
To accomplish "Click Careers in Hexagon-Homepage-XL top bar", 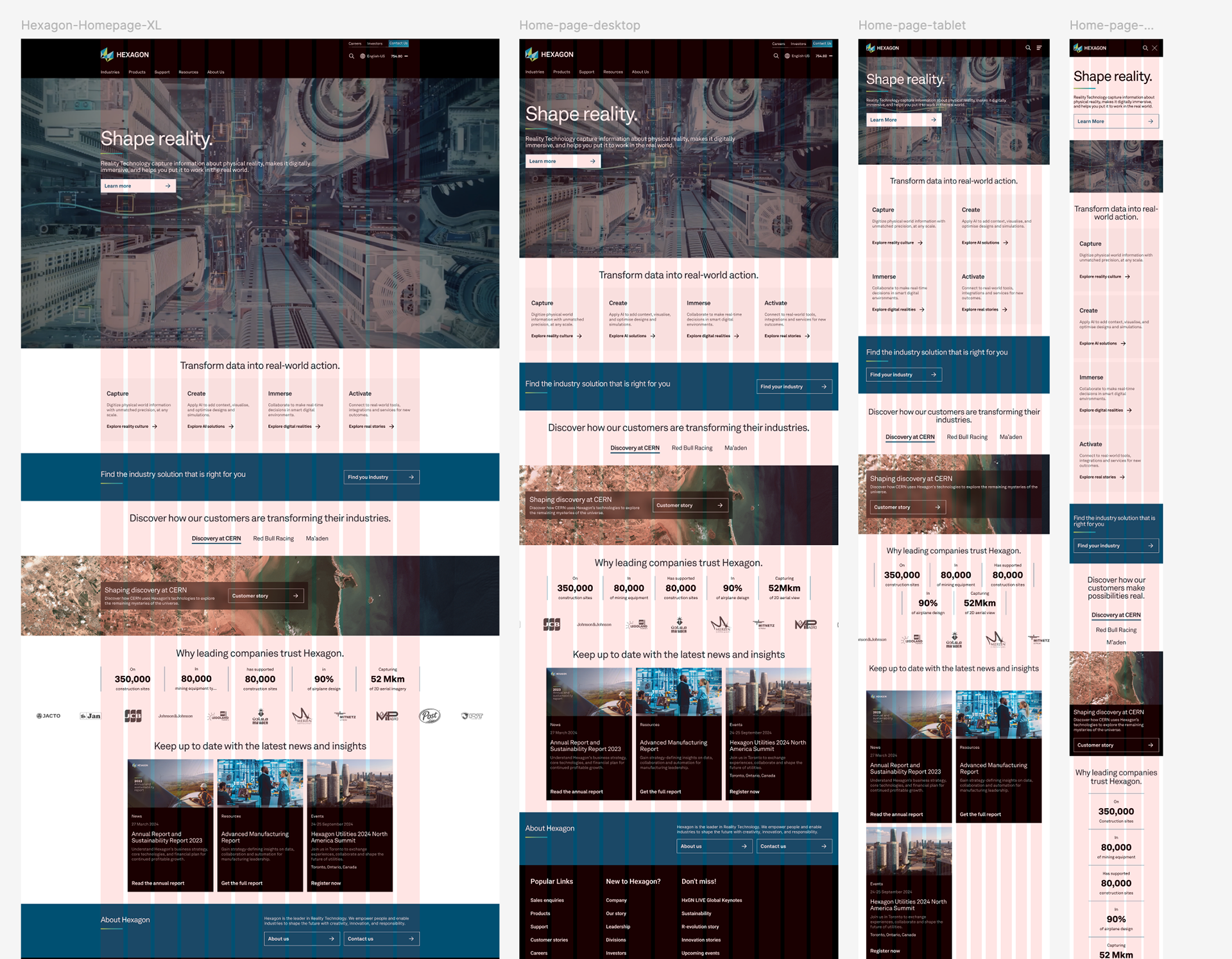I will (x=355, y=44).
